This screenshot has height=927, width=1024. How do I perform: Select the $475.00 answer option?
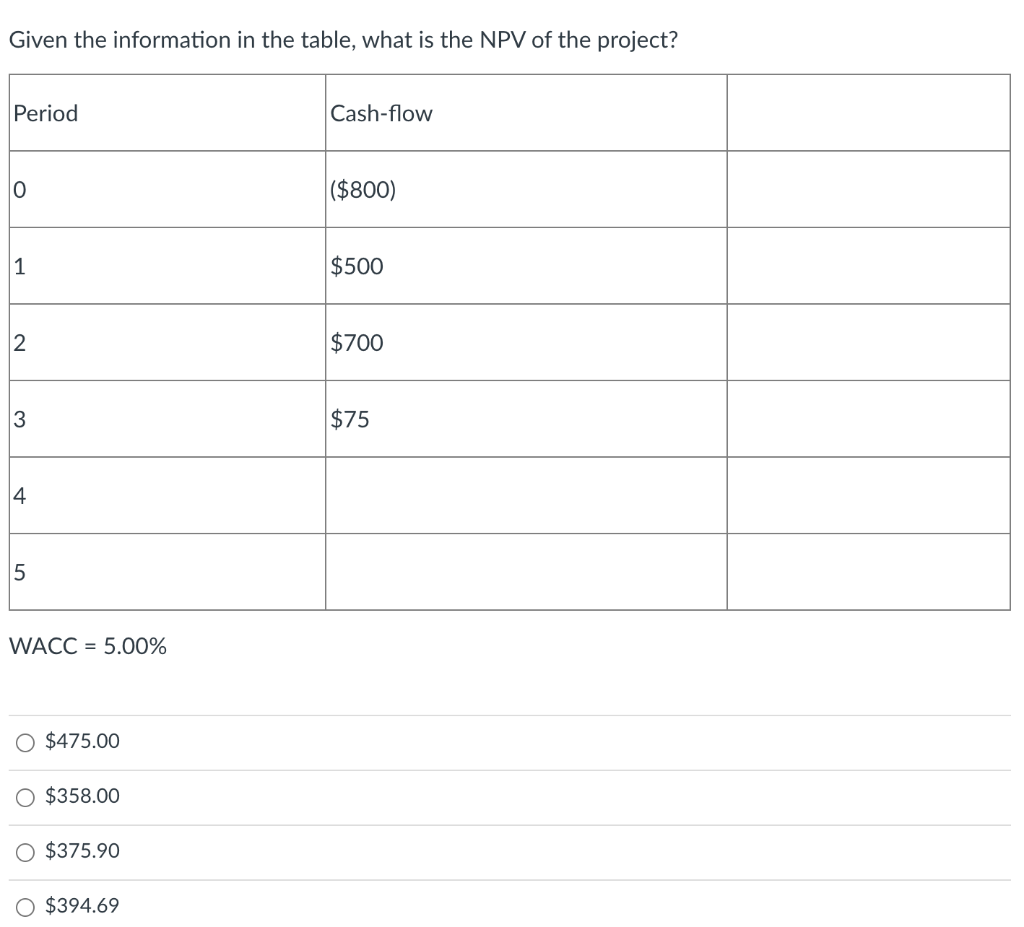tap(23, 742)
